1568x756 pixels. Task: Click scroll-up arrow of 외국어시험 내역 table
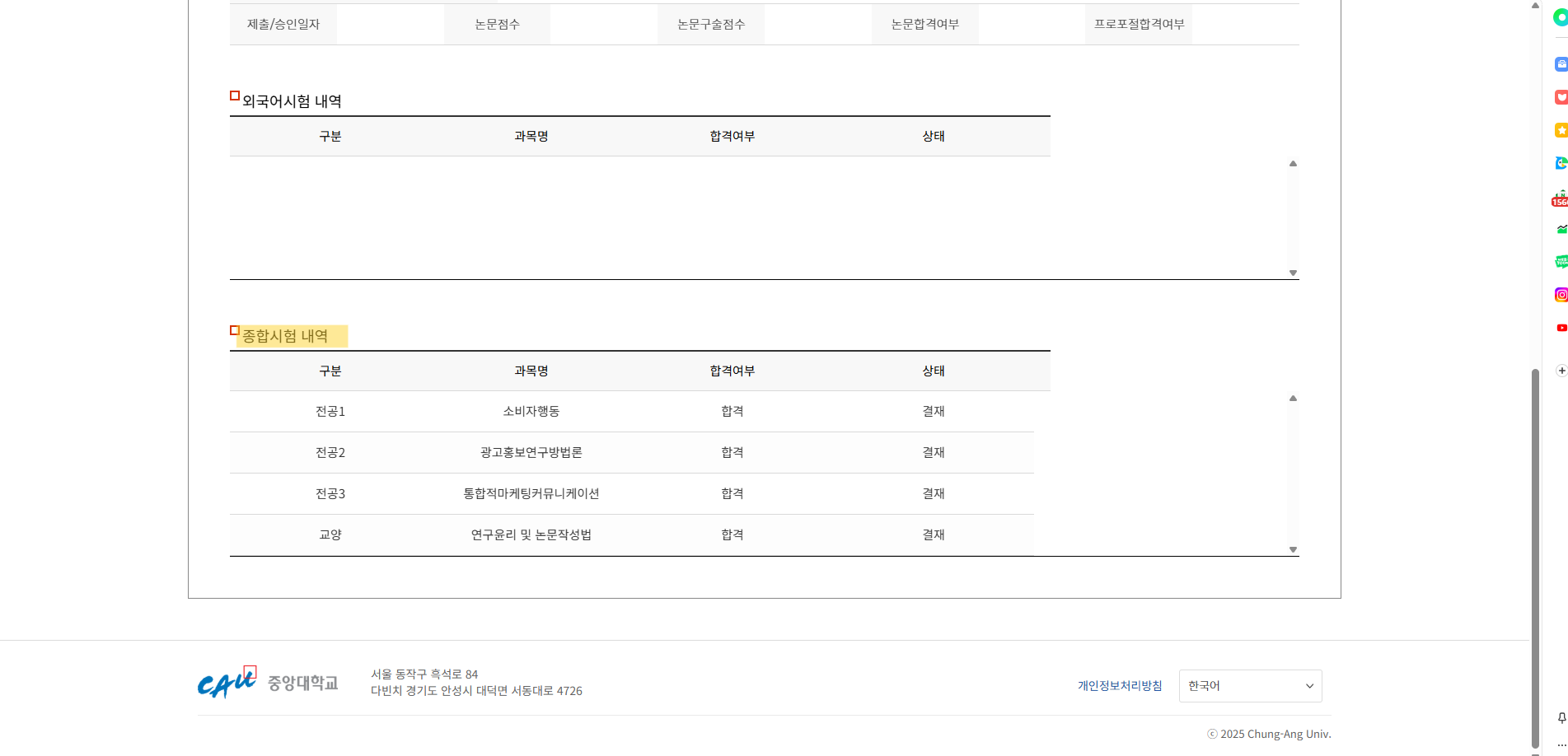click(1293, 164)
